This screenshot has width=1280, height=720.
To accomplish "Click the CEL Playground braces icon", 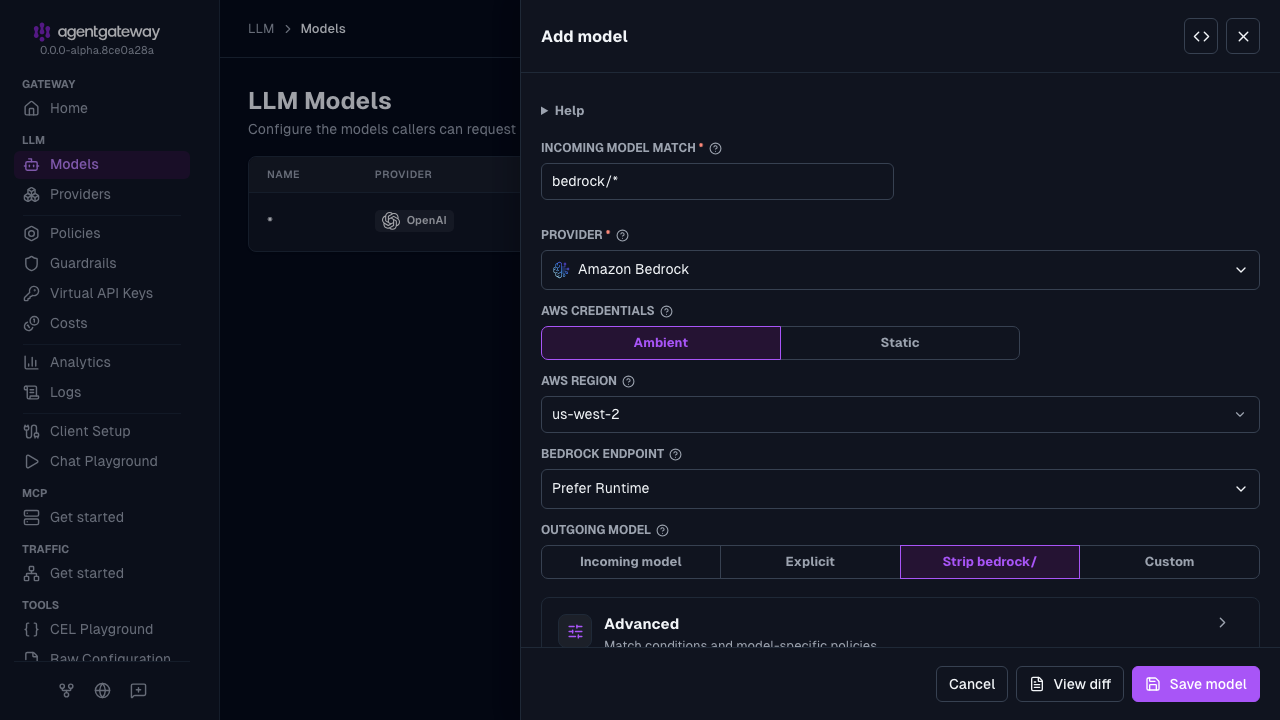I will coord(32,629).
